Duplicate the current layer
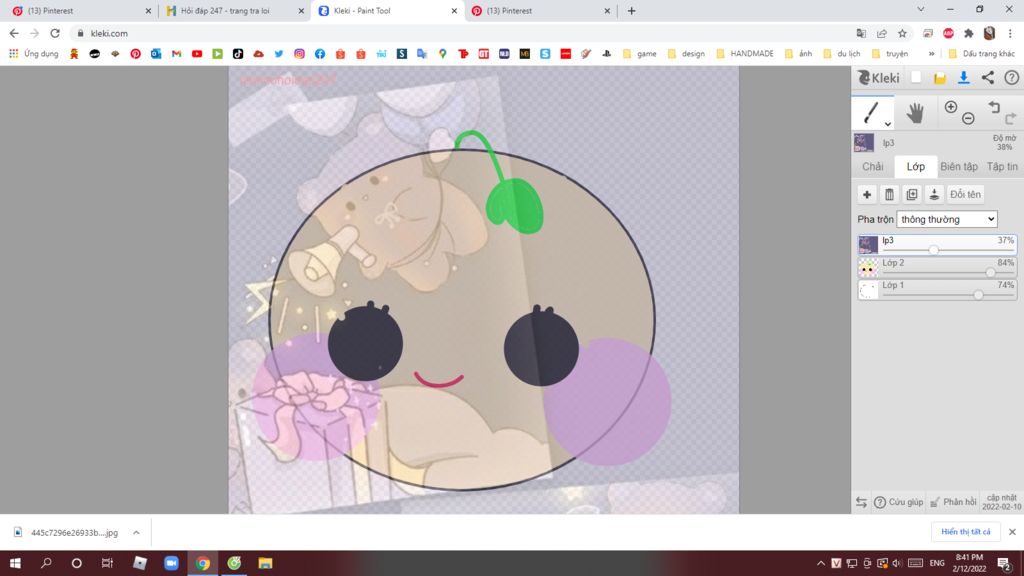 pos(912,195)
